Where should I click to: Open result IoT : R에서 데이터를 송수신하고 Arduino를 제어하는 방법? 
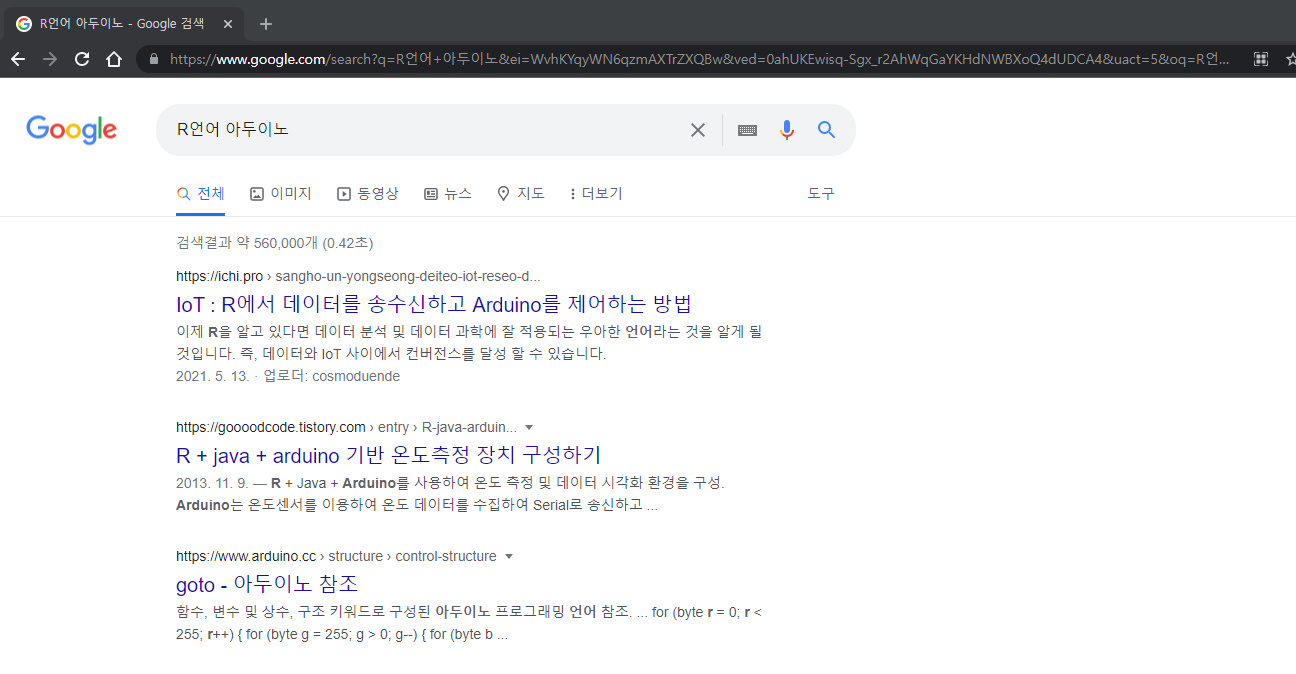pyautogui.click(x=434, y=304)
